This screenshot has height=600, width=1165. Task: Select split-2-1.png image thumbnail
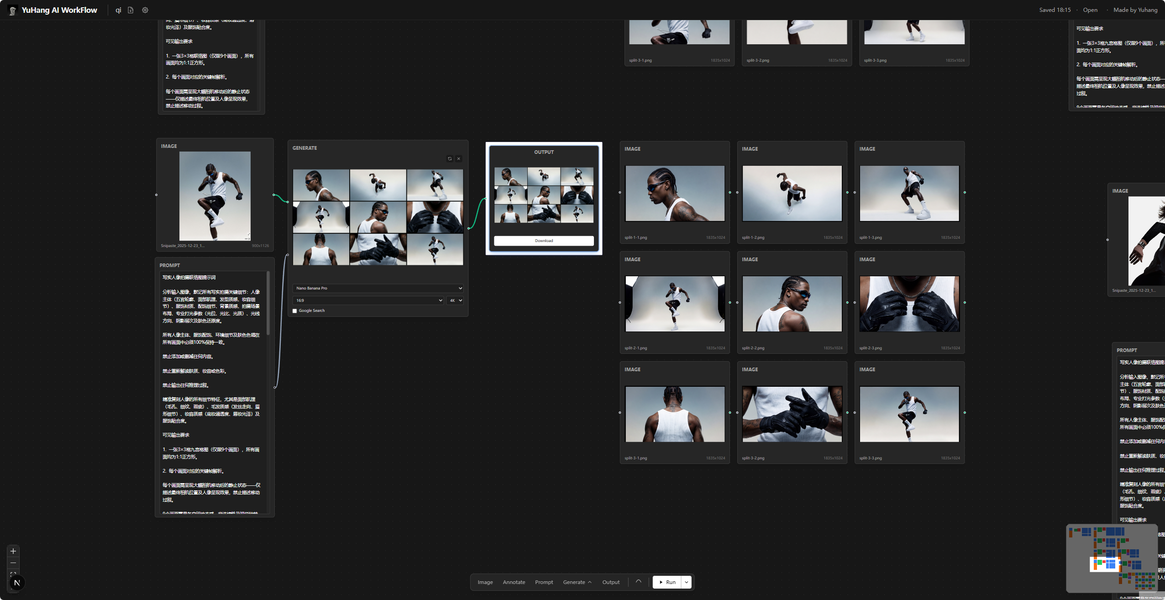pos(675,304)
